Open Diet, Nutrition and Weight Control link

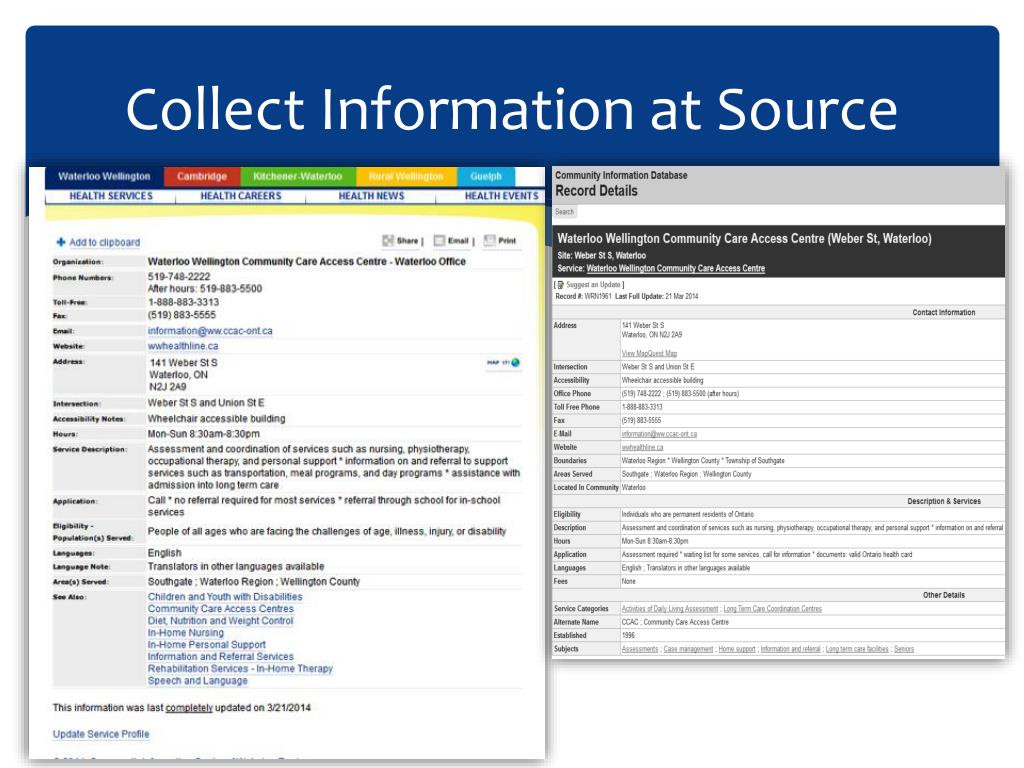coord(221,621)
